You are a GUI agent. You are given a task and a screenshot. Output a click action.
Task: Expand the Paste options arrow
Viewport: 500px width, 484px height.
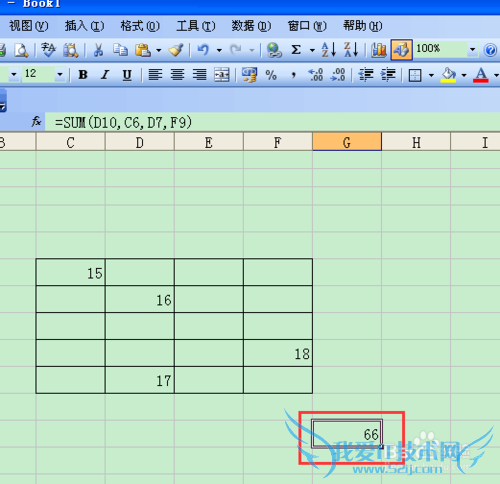(159, 51)
